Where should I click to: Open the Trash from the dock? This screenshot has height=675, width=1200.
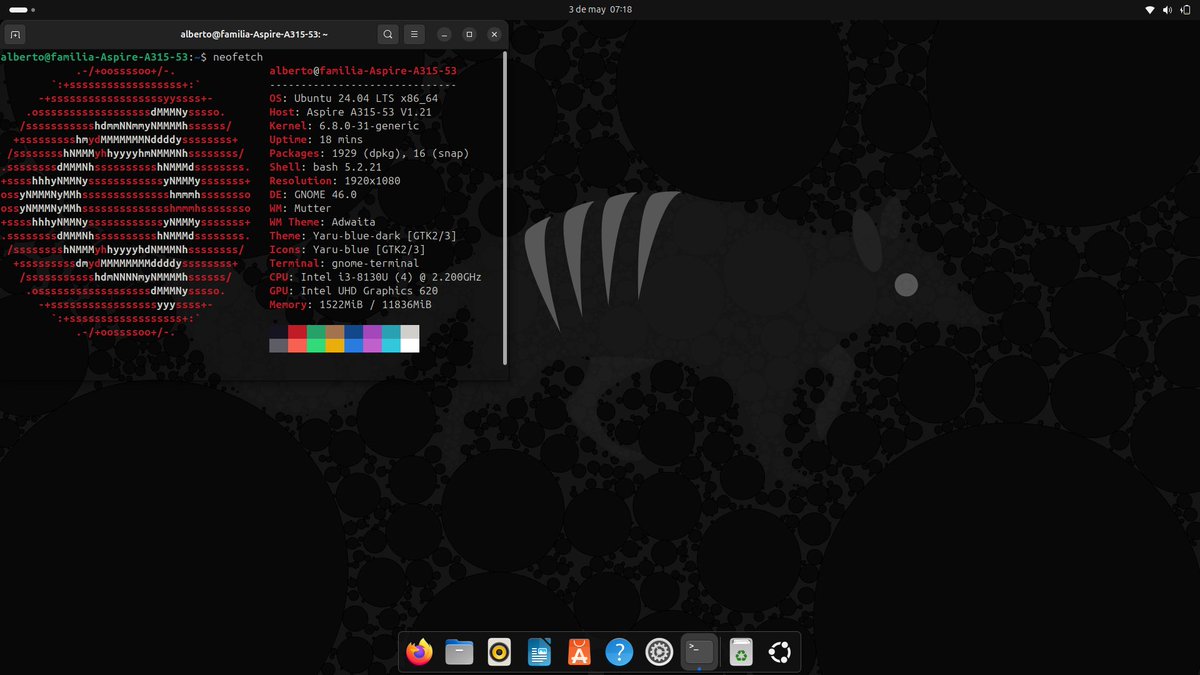tap(741, 653)
